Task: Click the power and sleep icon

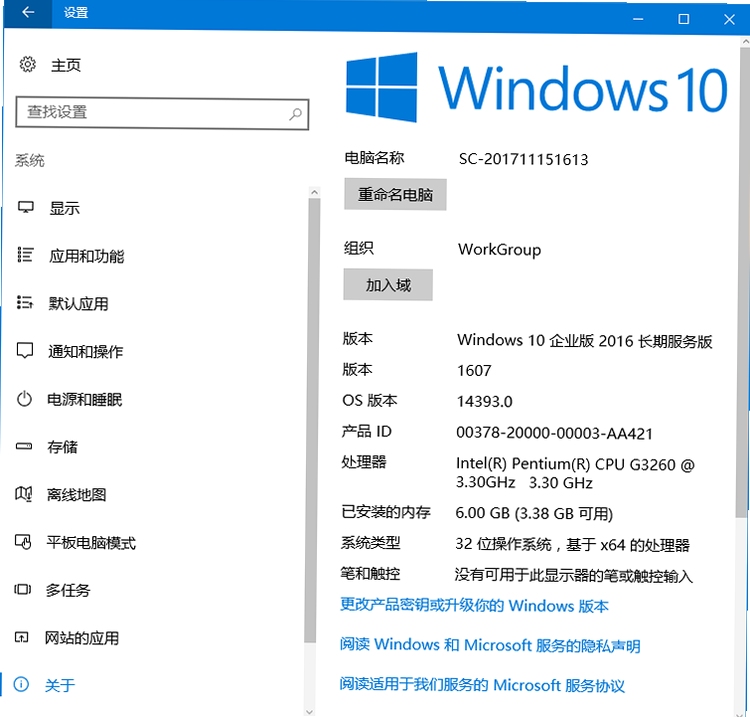Action: tap(24, 398)
